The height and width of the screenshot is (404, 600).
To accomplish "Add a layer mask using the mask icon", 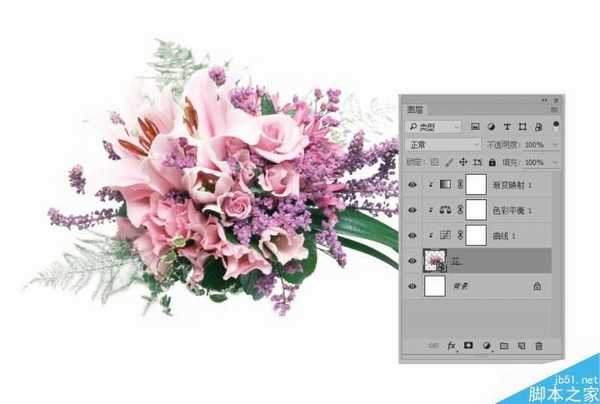I will coord(468,345).
